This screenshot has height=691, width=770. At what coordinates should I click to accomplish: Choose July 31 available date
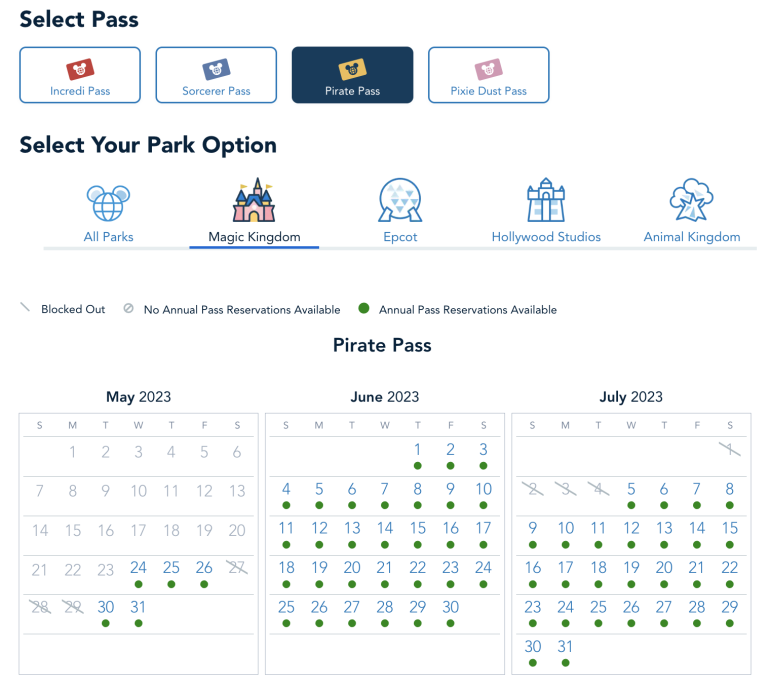coord(565,647)
